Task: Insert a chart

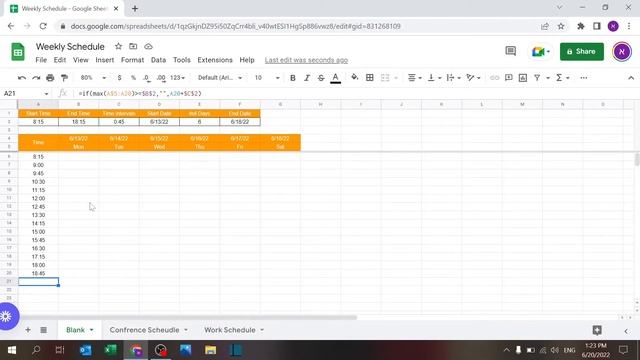Action: [523, 78]
